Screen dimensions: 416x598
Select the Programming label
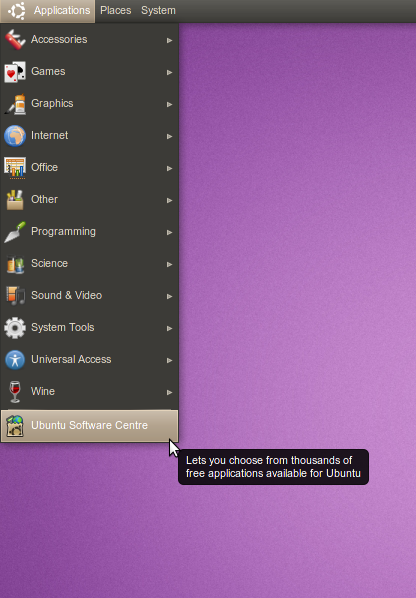(63, 231)
